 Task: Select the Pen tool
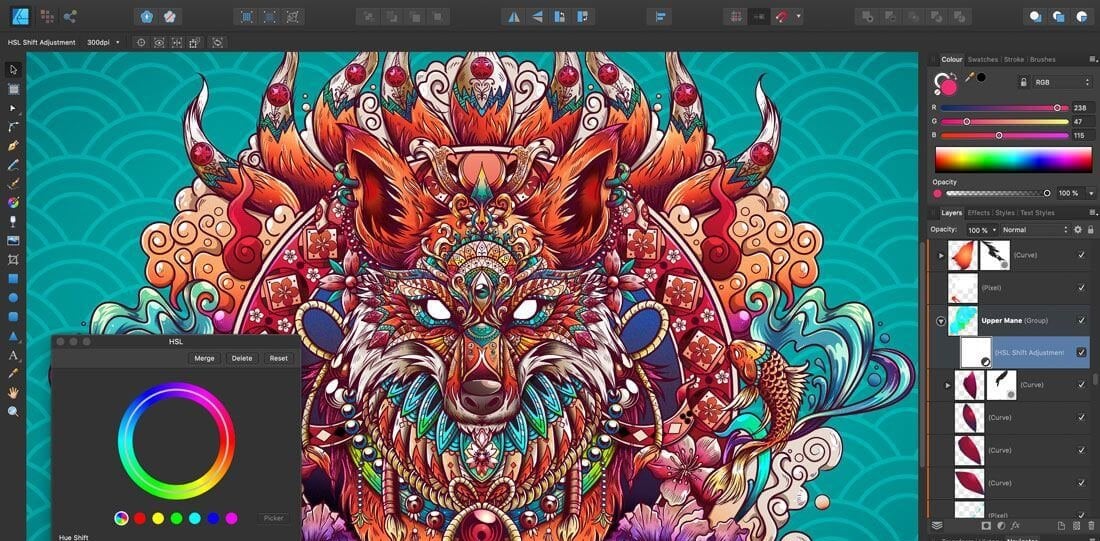(13, 147)
